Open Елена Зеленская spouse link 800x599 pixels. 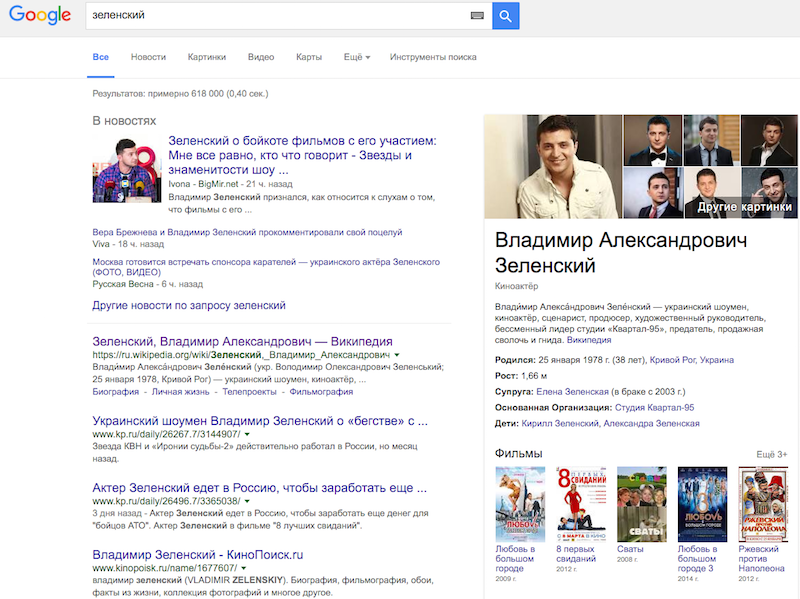(572, 391)
